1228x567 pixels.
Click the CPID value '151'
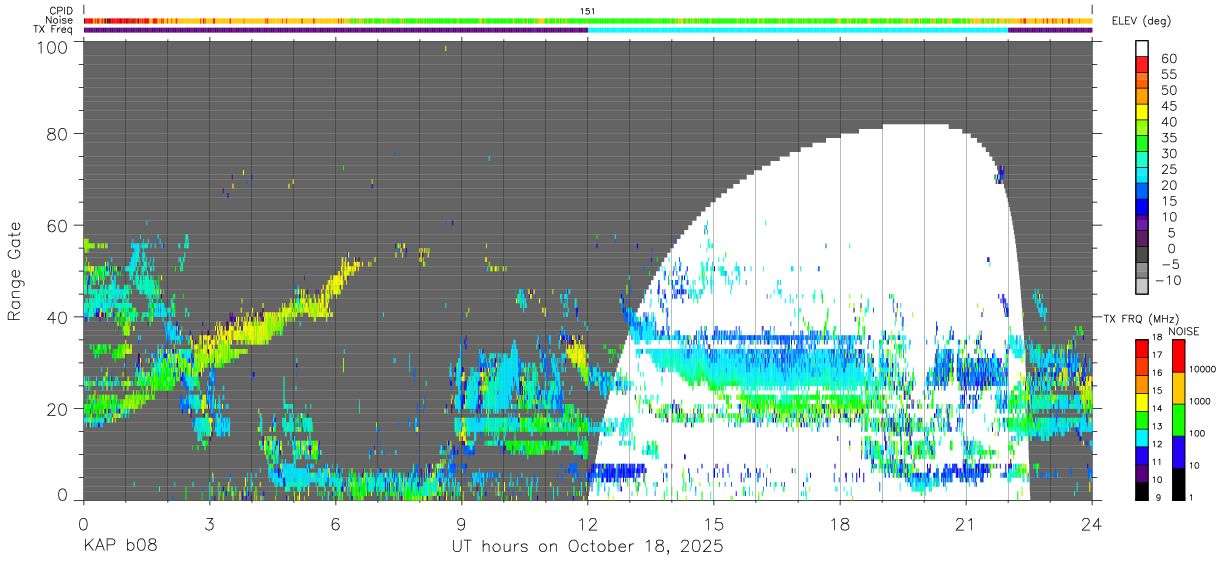(588, 11)
